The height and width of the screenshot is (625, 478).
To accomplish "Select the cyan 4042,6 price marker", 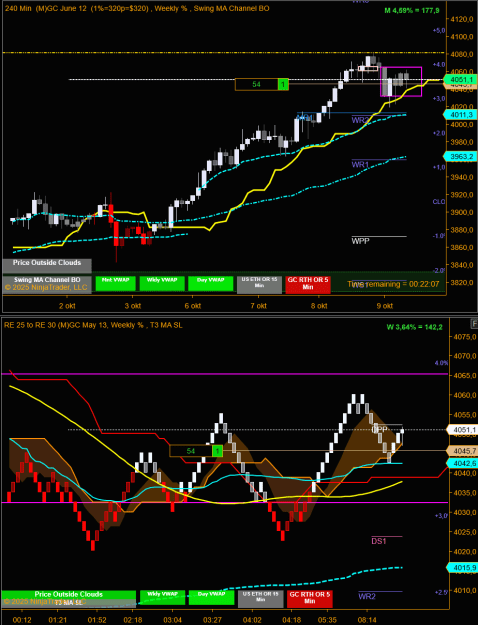I will pyautogui.click(x=461, y=464).
